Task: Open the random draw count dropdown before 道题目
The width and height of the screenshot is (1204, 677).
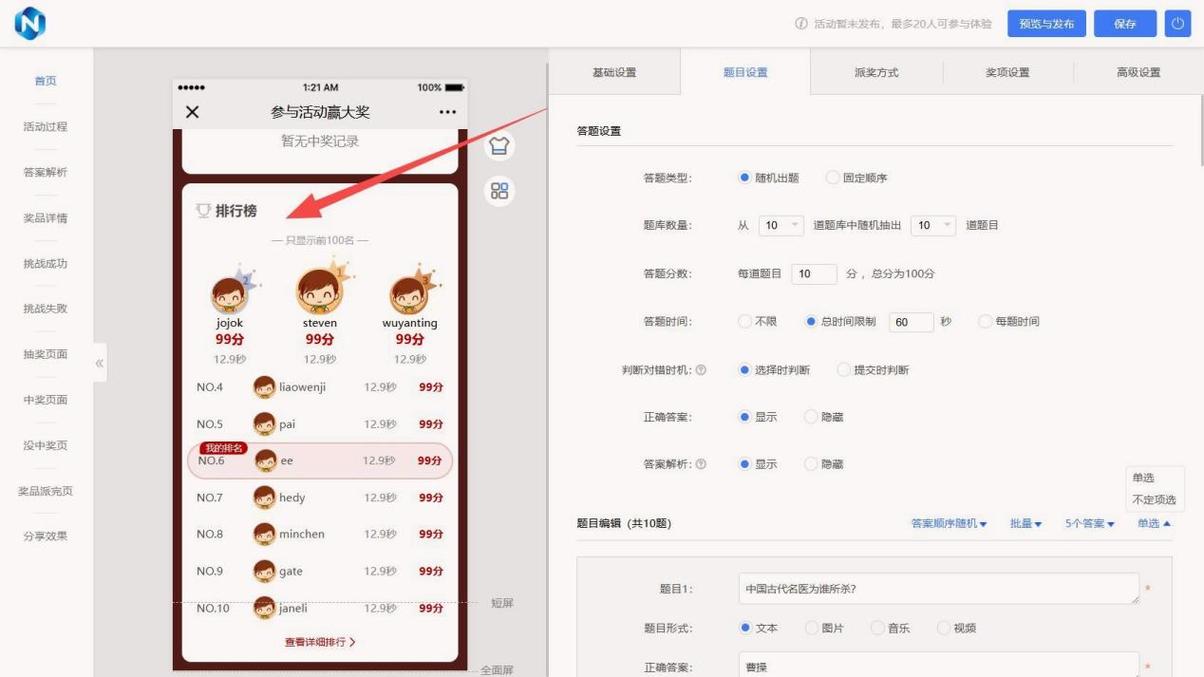Action: 933,226
